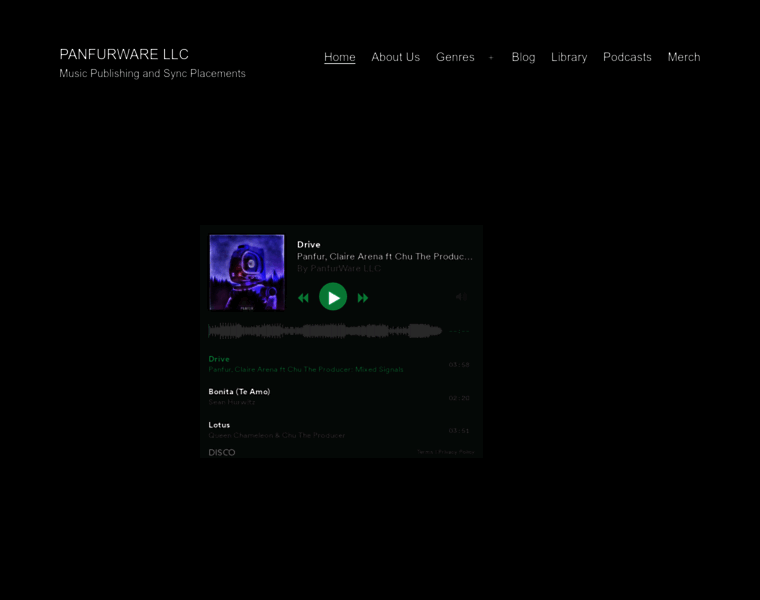Open the Privacy Policy link
Viewport: 760px width, 600px height.
(457, 452)
